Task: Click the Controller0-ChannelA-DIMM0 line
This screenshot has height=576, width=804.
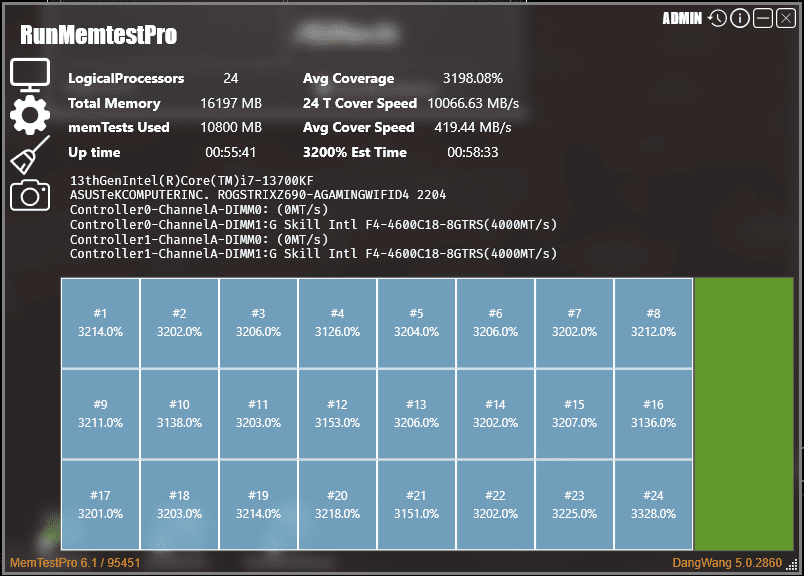Action: coord(199,210)
